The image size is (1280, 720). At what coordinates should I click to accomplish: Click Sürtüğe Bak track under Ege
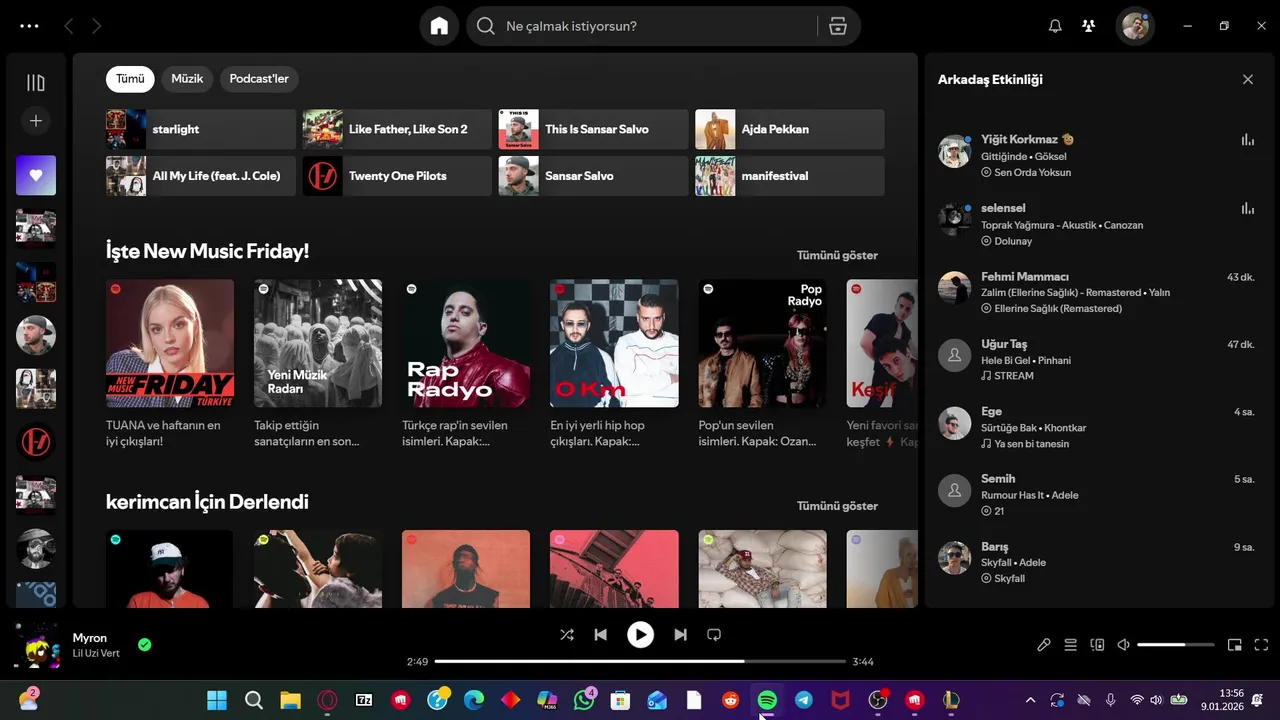click(x=1009, y=428)
